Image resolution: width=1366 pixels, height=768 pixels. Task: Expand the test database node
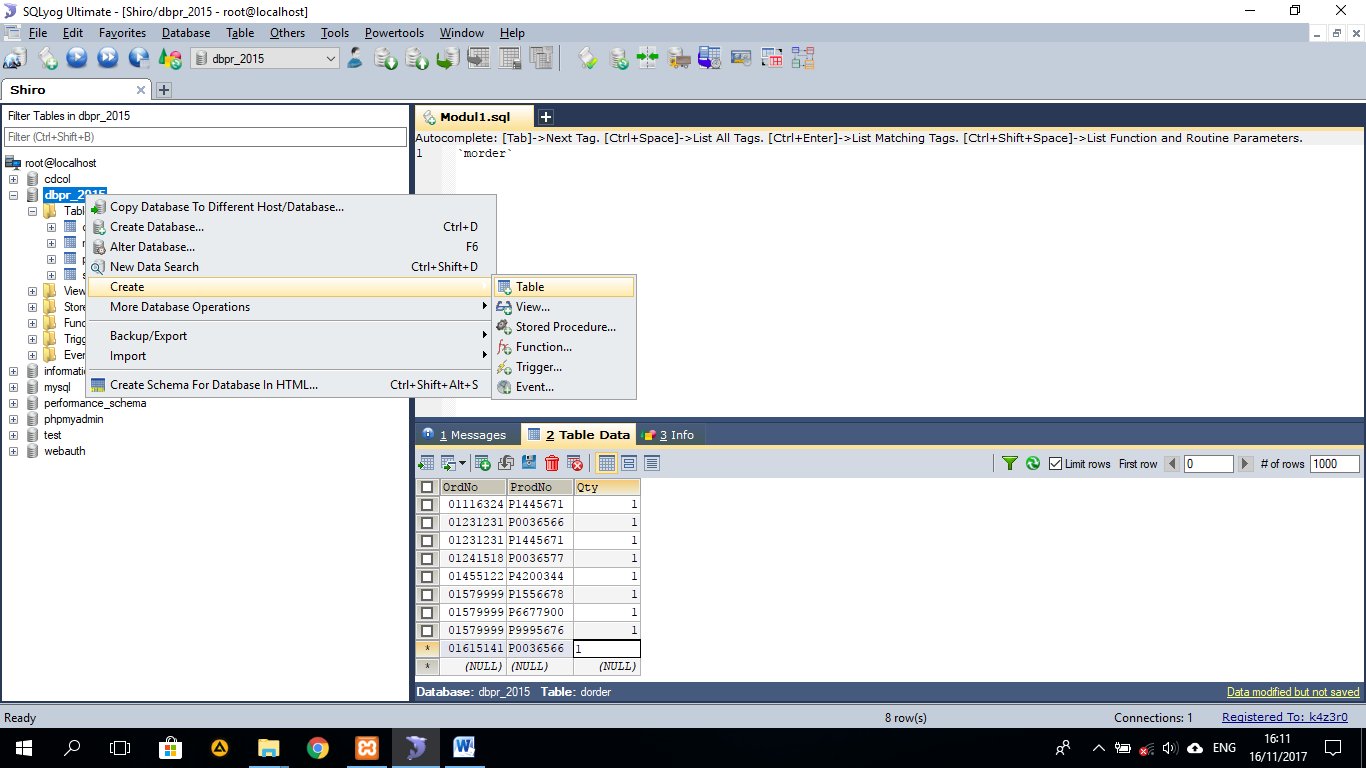(x=14, y=435)
